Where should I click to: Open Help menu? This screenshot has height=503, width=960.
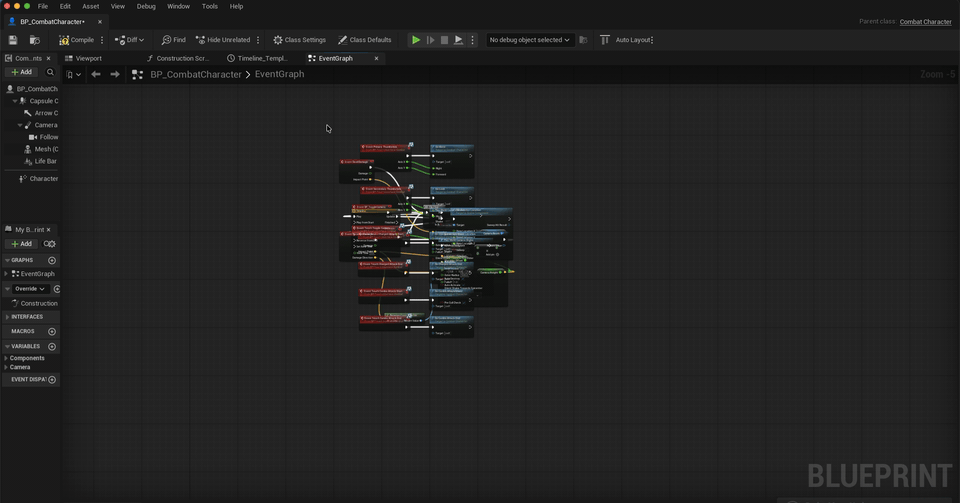(236, 6)
